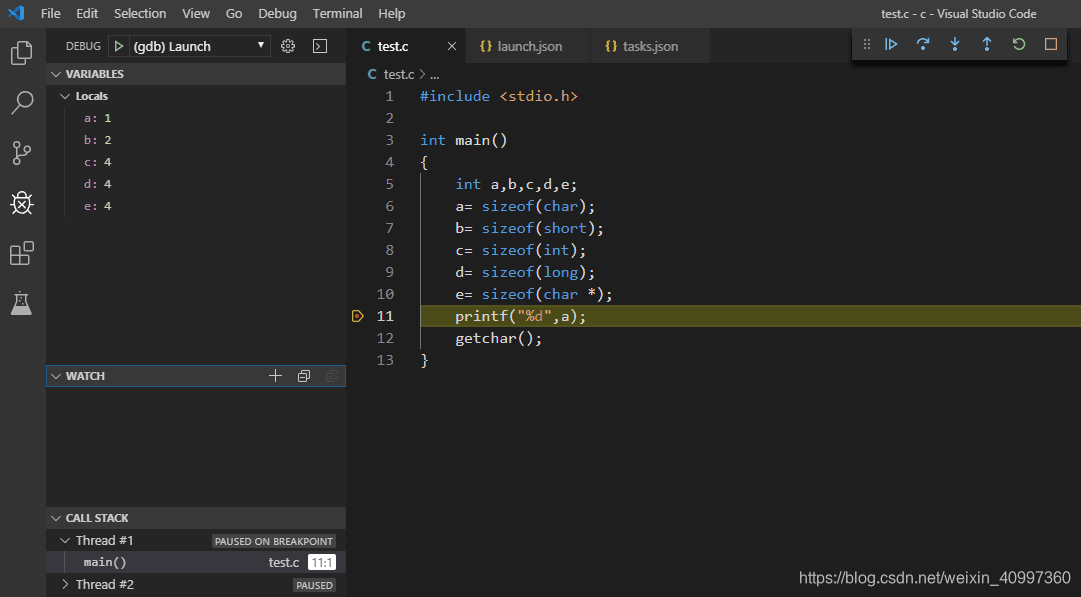Click Step Over in the debug toolbar
Screen dimensions: 1081x597
coord(923,44)
